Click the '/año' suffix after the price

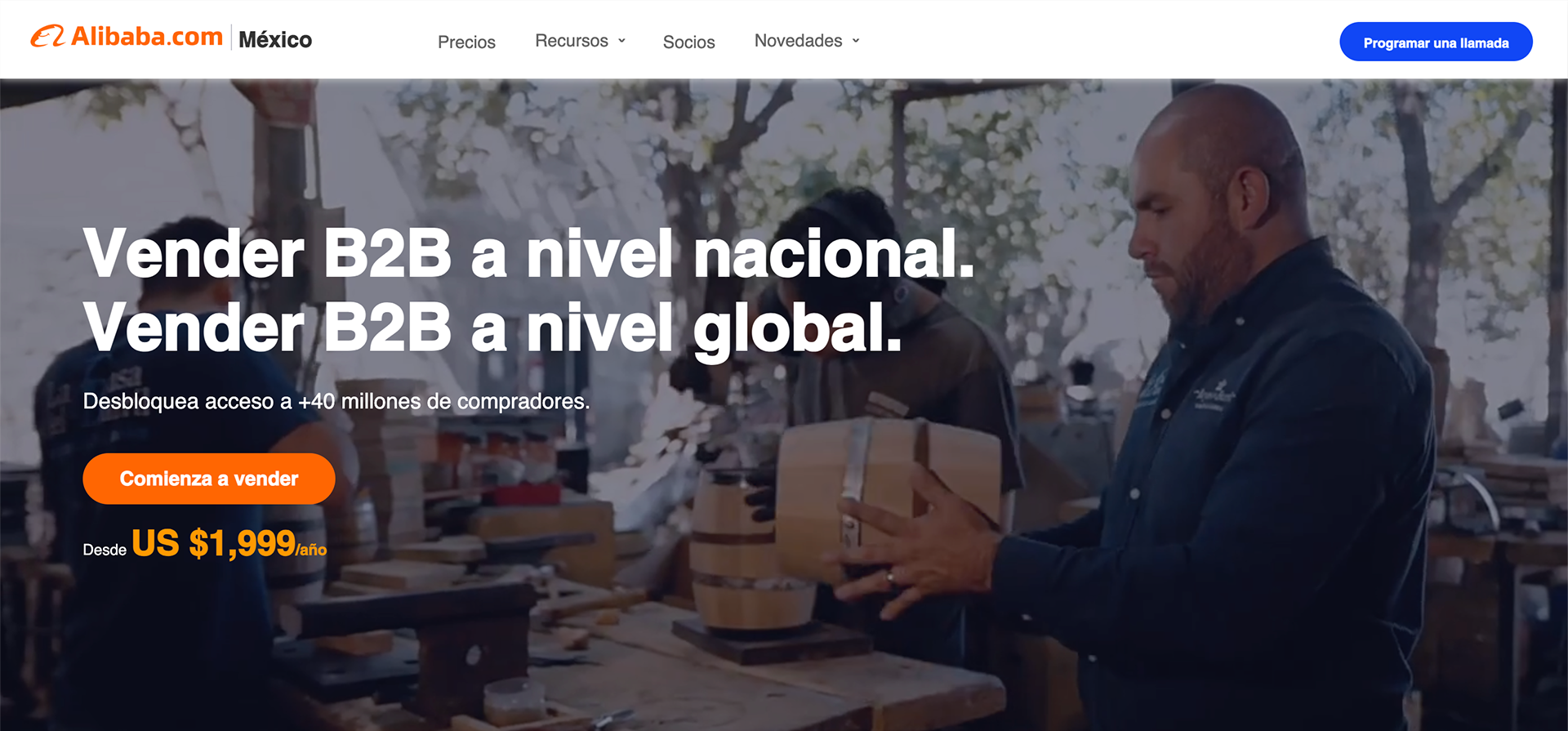click(312, 550)
